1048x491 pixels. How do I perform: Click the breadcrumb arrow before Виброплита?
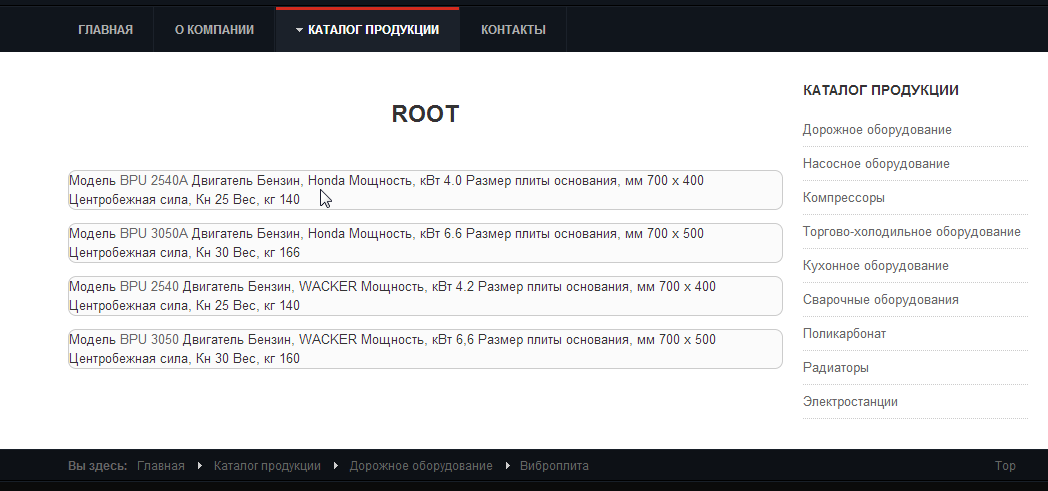pos(507,466)
